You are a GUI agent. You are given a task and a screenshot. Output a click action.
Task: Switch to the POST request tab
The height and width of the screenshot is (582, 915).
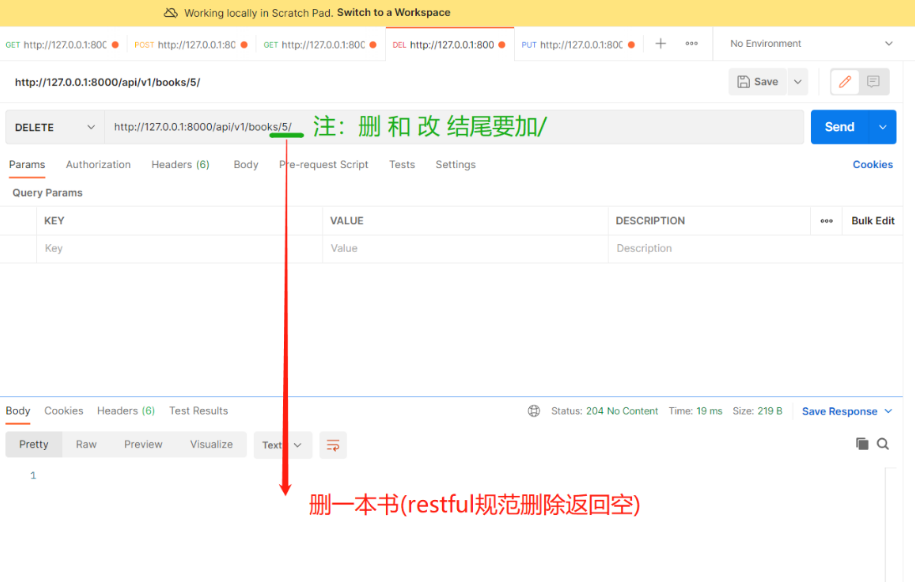coord(191,45)
